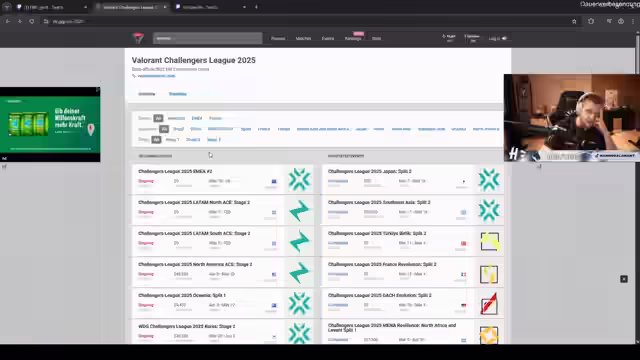Click the LATAM North ACE Stage 2 logo
Image resolution: width=640 pixels, height=360 pixels.
(299, 210)
